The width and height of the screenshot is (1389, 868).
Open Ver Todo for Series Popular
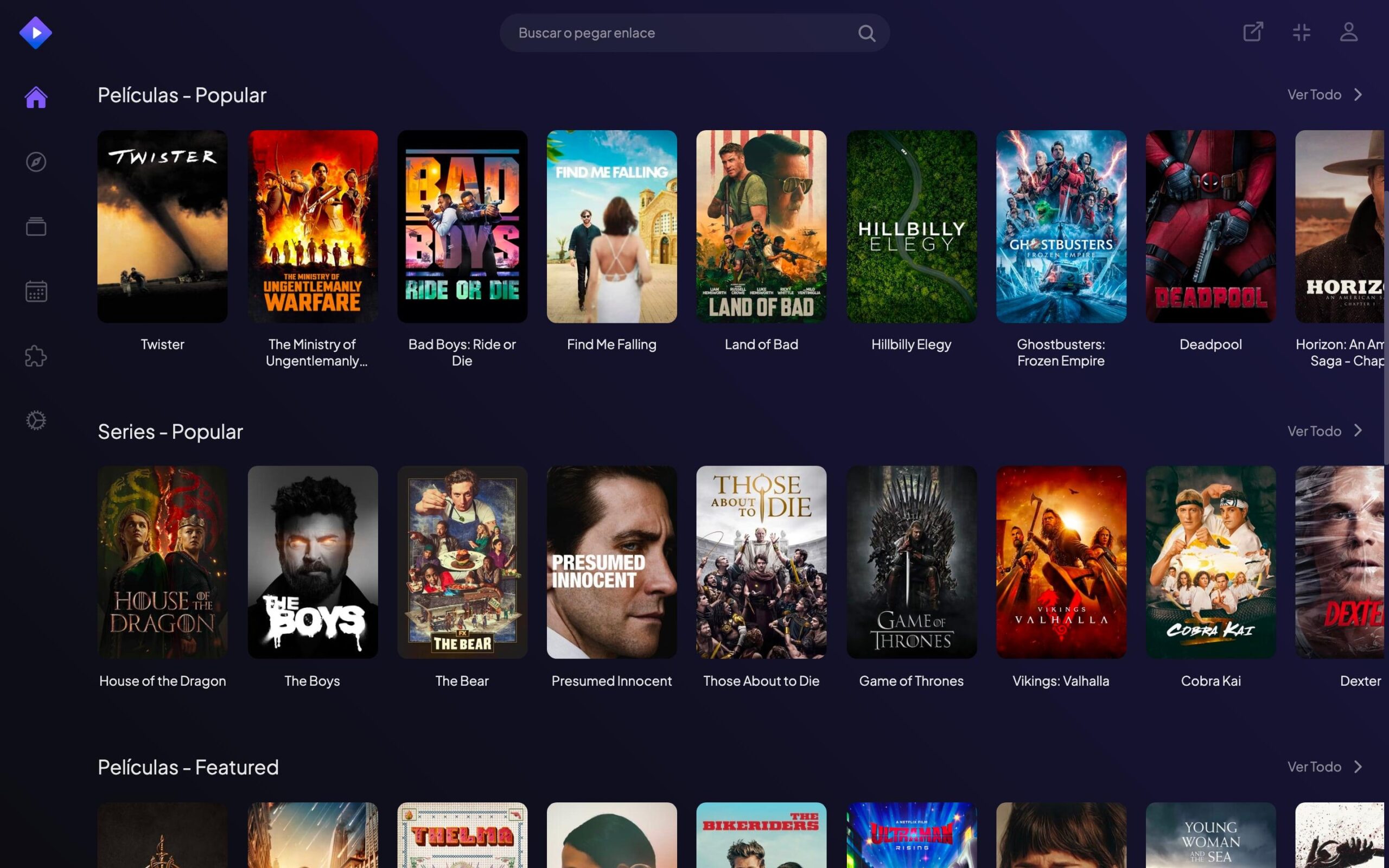(1314, 431)
